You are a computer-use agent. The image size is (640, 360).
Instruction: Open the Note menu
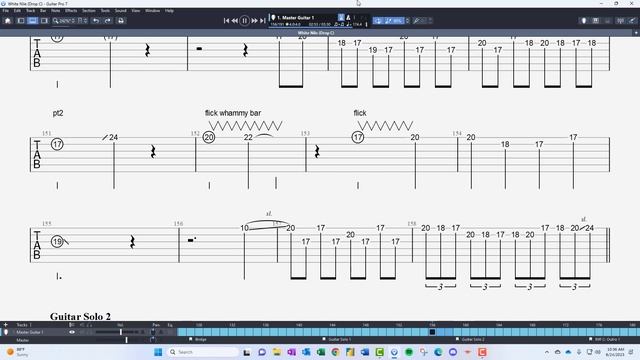point(56,11)
